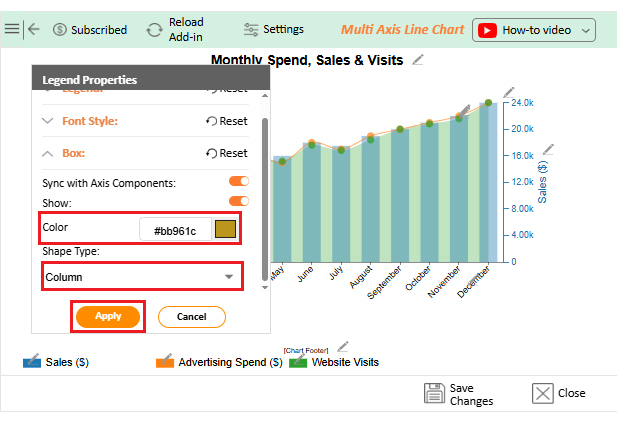Open the hamburger menu icon
The width and height of the screenshot is (617, 422).
[x=12, y=29]
